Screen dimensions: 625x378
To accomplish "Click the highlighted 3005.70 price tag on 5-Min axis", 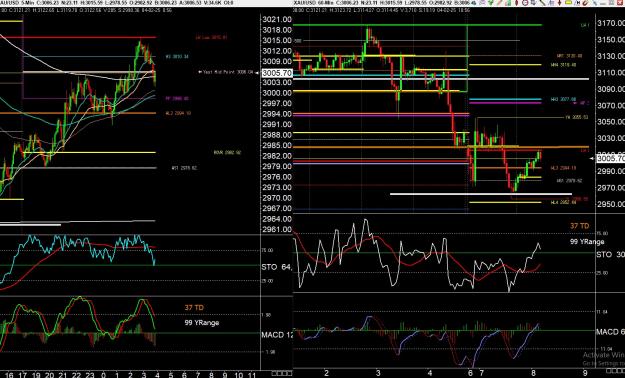I will point(277,73).
